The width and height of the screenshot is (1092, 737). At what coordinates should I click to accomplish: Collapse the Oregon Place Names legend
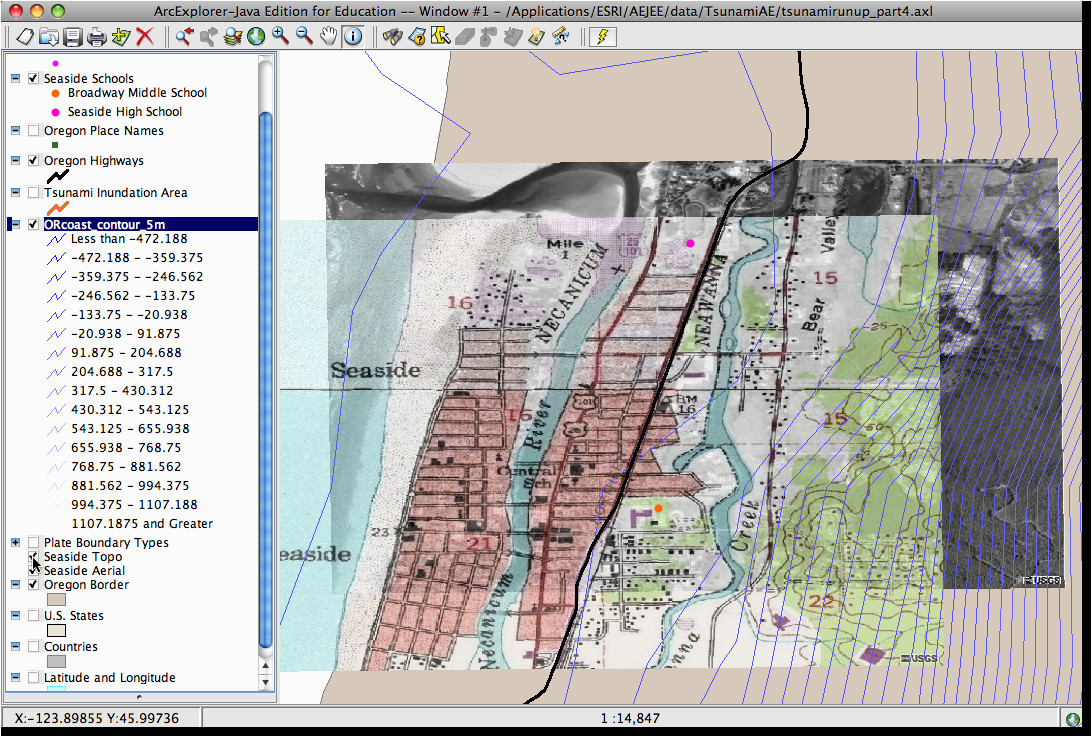pos(15,130)
